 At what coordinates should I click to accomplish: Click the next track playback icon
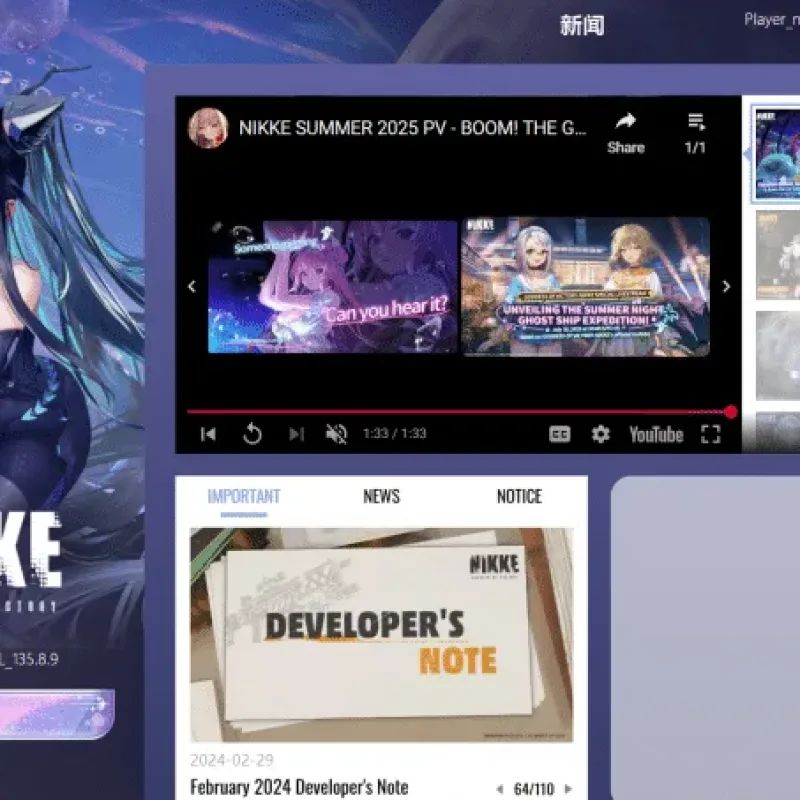point(296,434)
